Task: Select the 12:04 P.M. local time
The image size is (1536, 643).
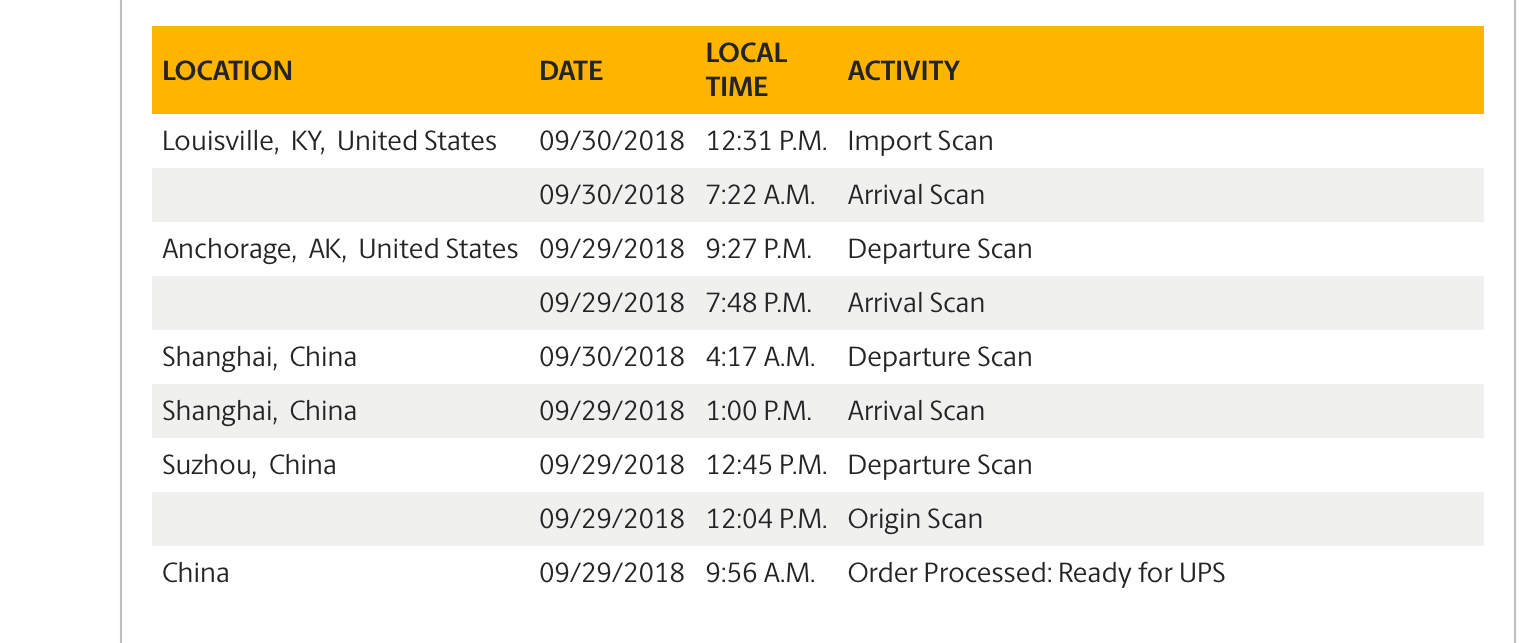Action: [766, 519]
